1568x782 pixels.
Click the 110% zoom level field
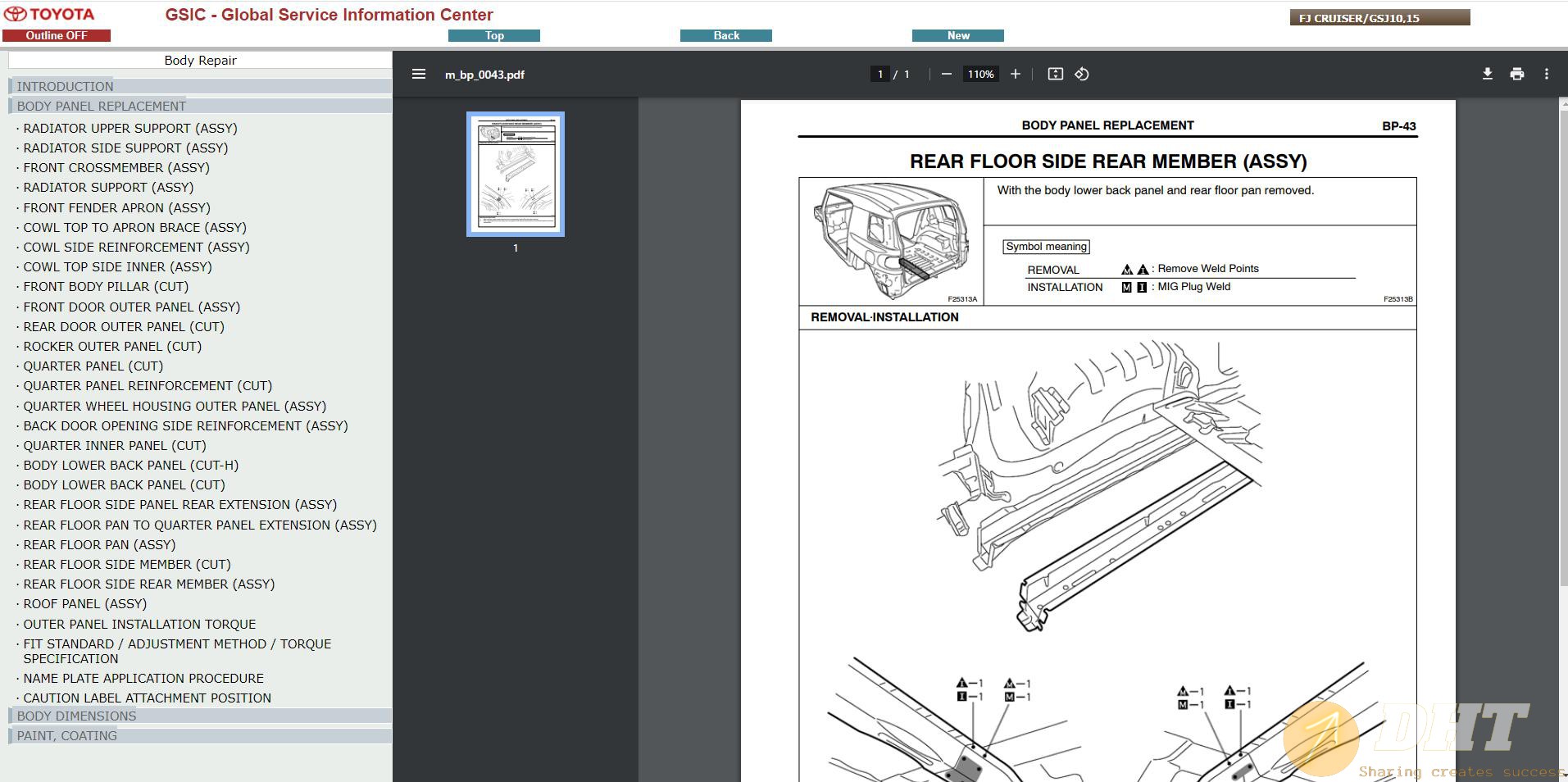click(x=980, y=74)
